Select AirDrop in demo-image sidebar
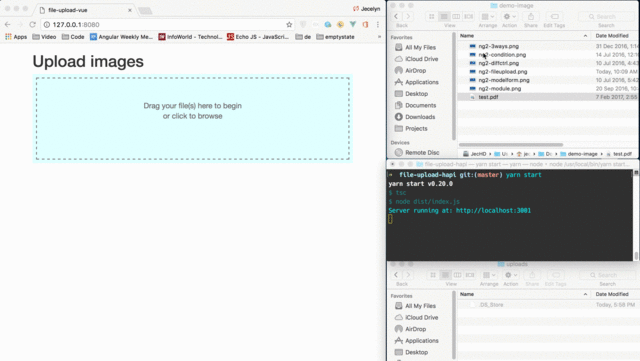The width and height of the screenshot is (640, 361). click(x=416, y=70)
